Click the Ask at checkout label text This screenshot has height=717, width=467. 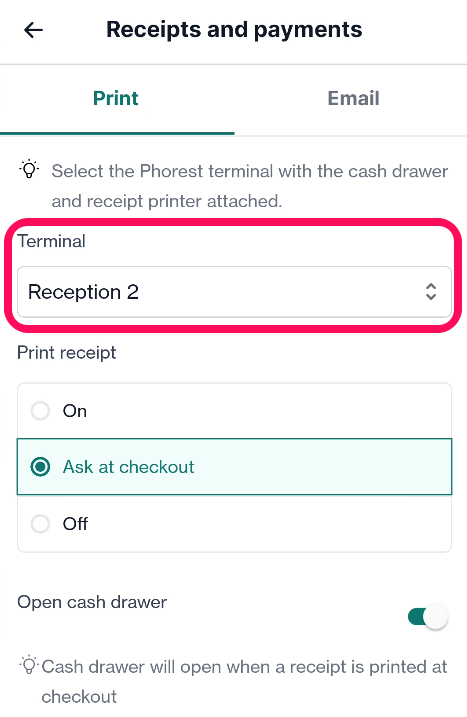129,467
